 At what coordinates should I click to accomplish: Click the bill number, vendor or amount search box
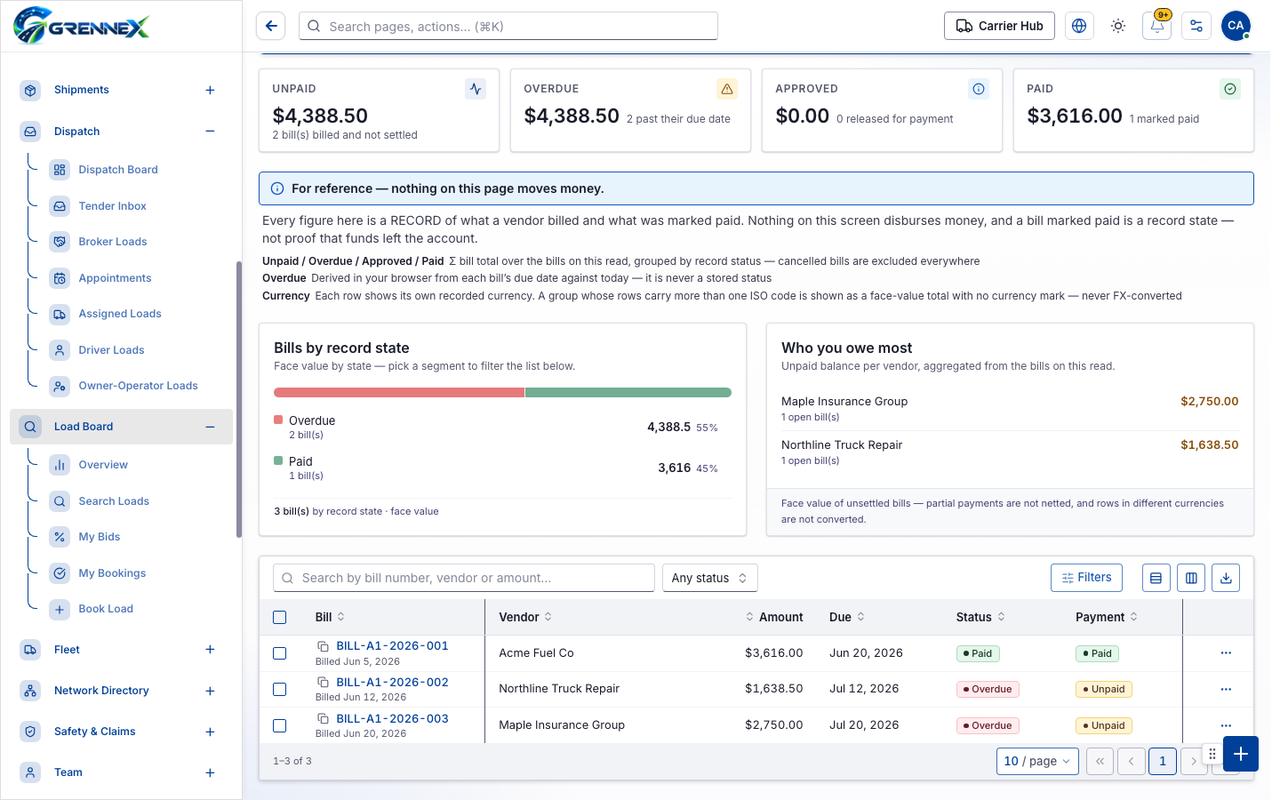(464, 578)
